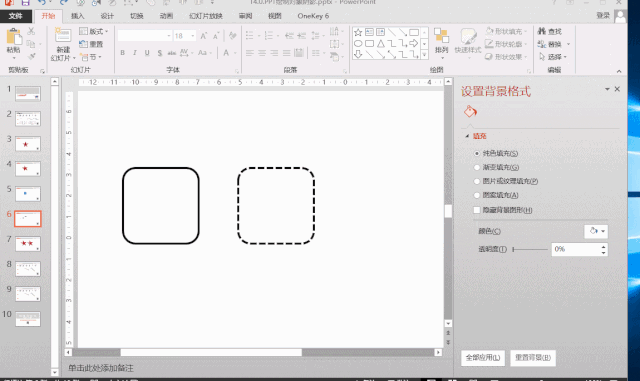Select the right arrow shape in gallery
Viewport: 640px width, 381px height.
pos(413,43)
